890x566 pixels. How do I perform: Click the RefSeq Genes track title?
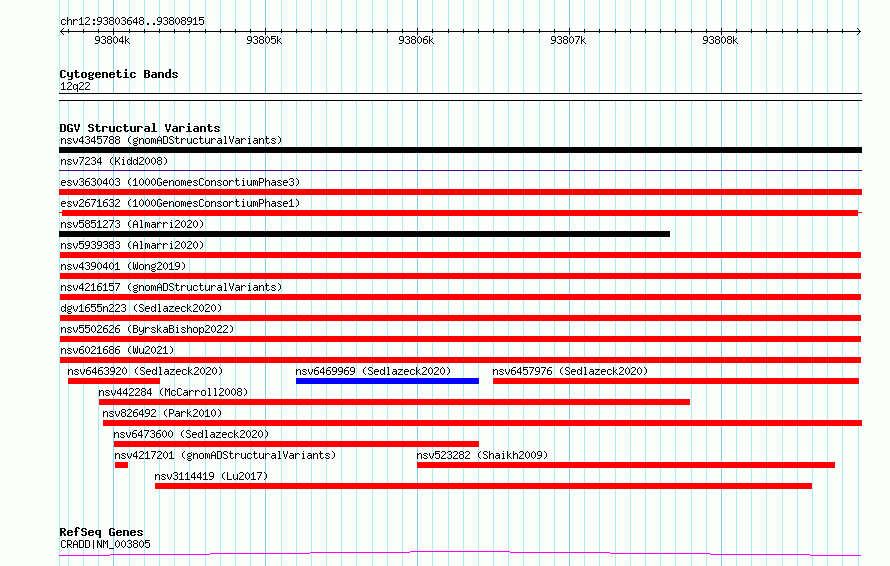click(x=101, y=533)
